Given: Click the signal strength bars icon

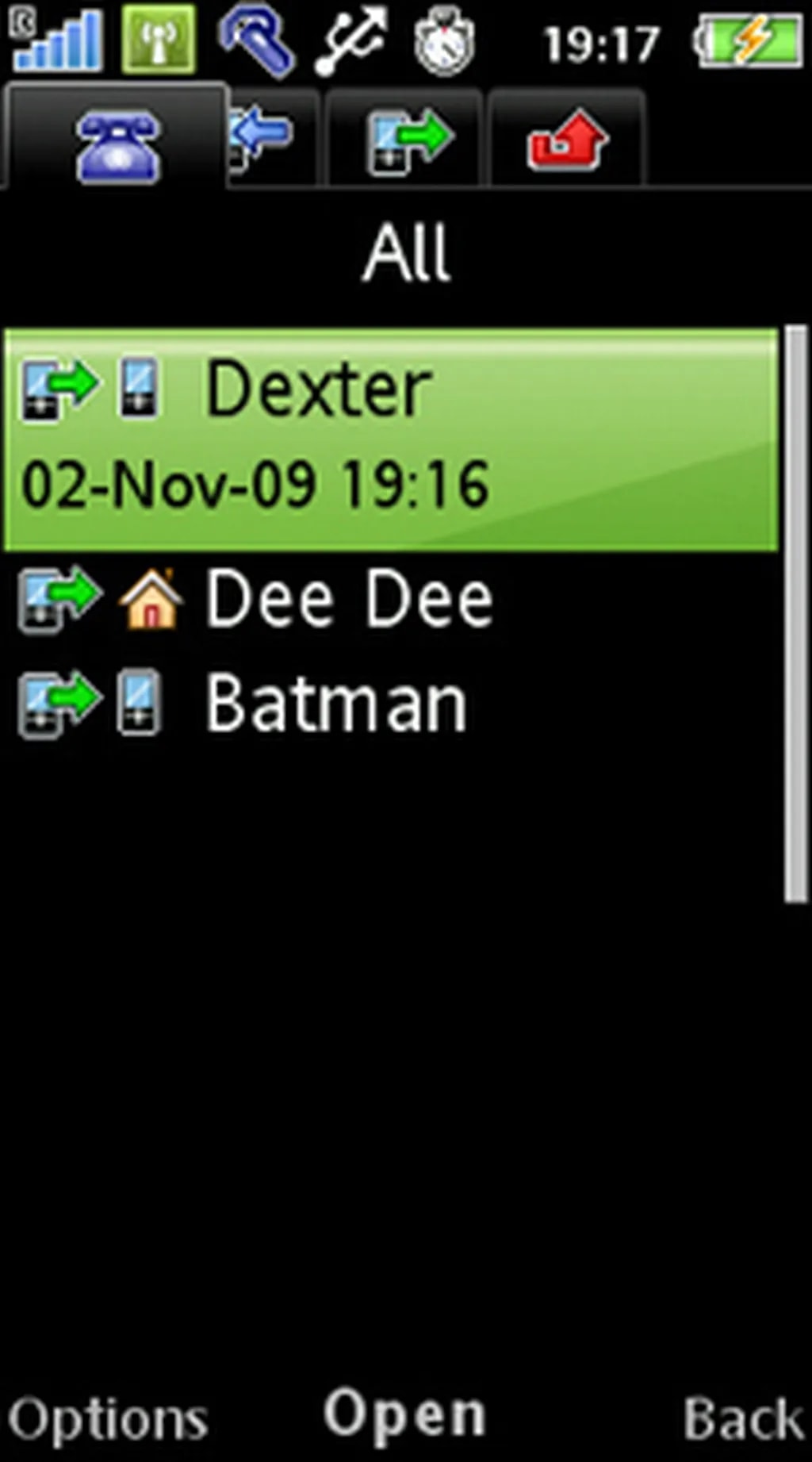Looking at the screenshot, I should click(58, 40).
